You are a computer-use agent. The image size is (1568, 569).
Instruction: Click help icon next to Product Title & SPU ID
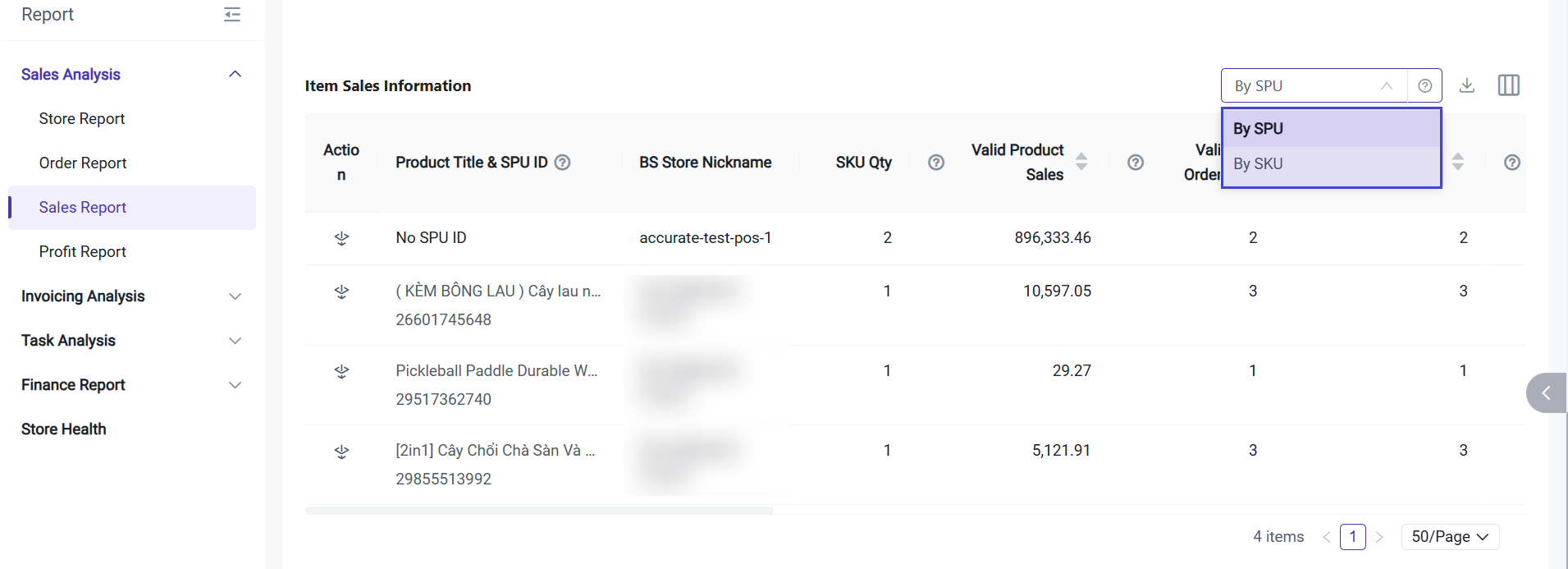(x=562, y=163)
